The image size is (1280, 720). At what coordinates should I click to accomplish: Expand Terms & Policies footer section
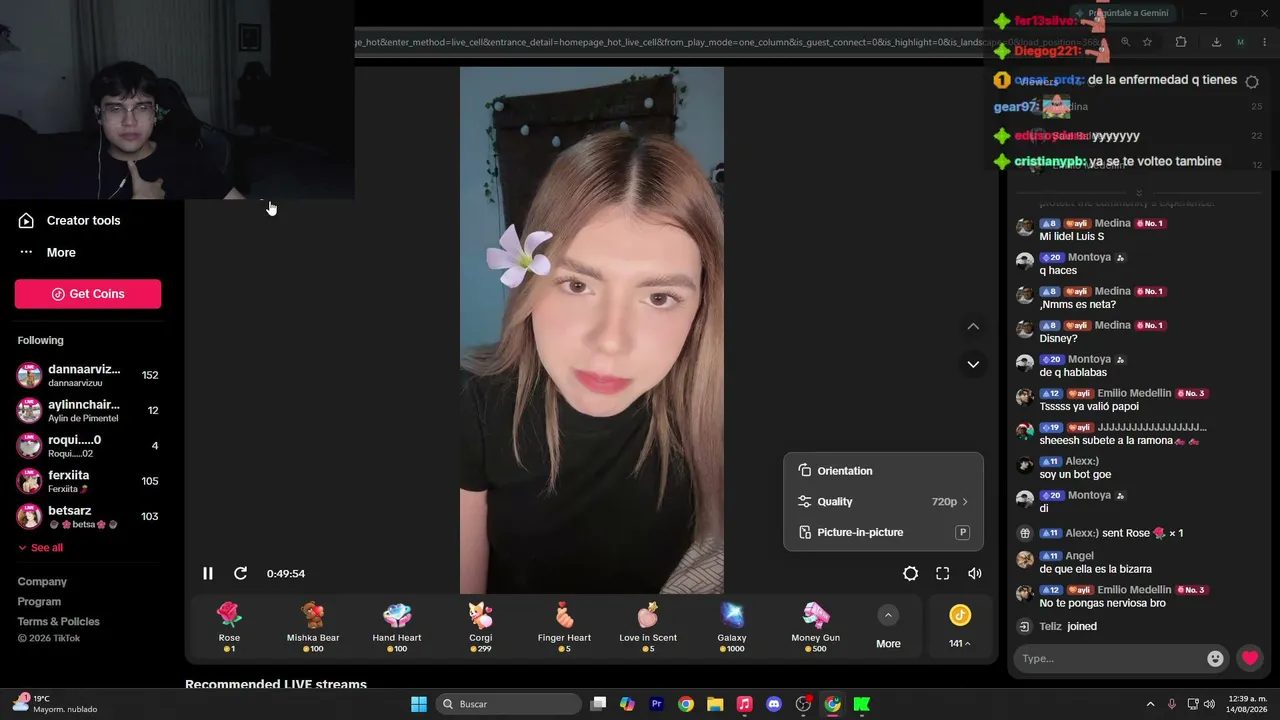coord(58,622)
